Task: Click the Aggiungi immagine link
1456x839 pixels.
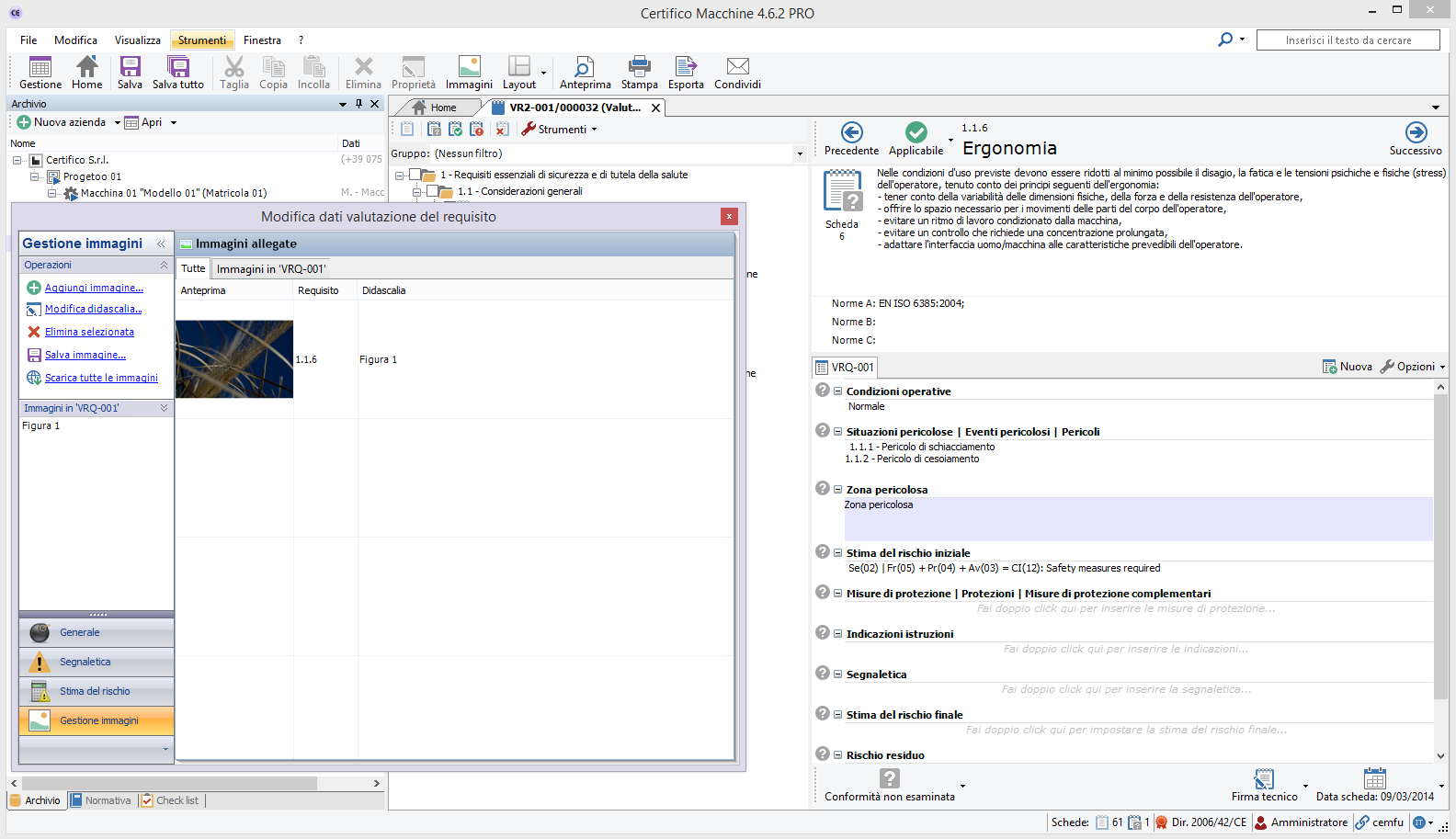Action: click(94, 289)
